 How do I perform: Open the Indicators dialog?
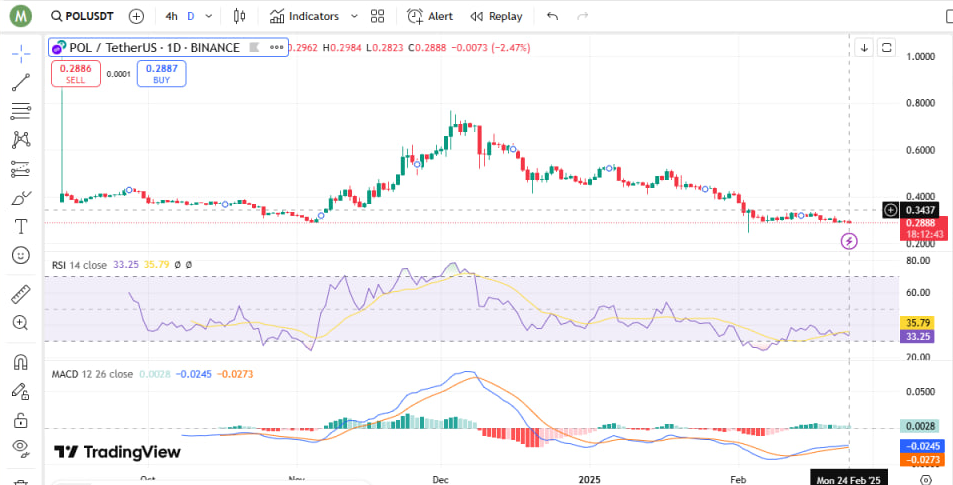pos(304,16)
